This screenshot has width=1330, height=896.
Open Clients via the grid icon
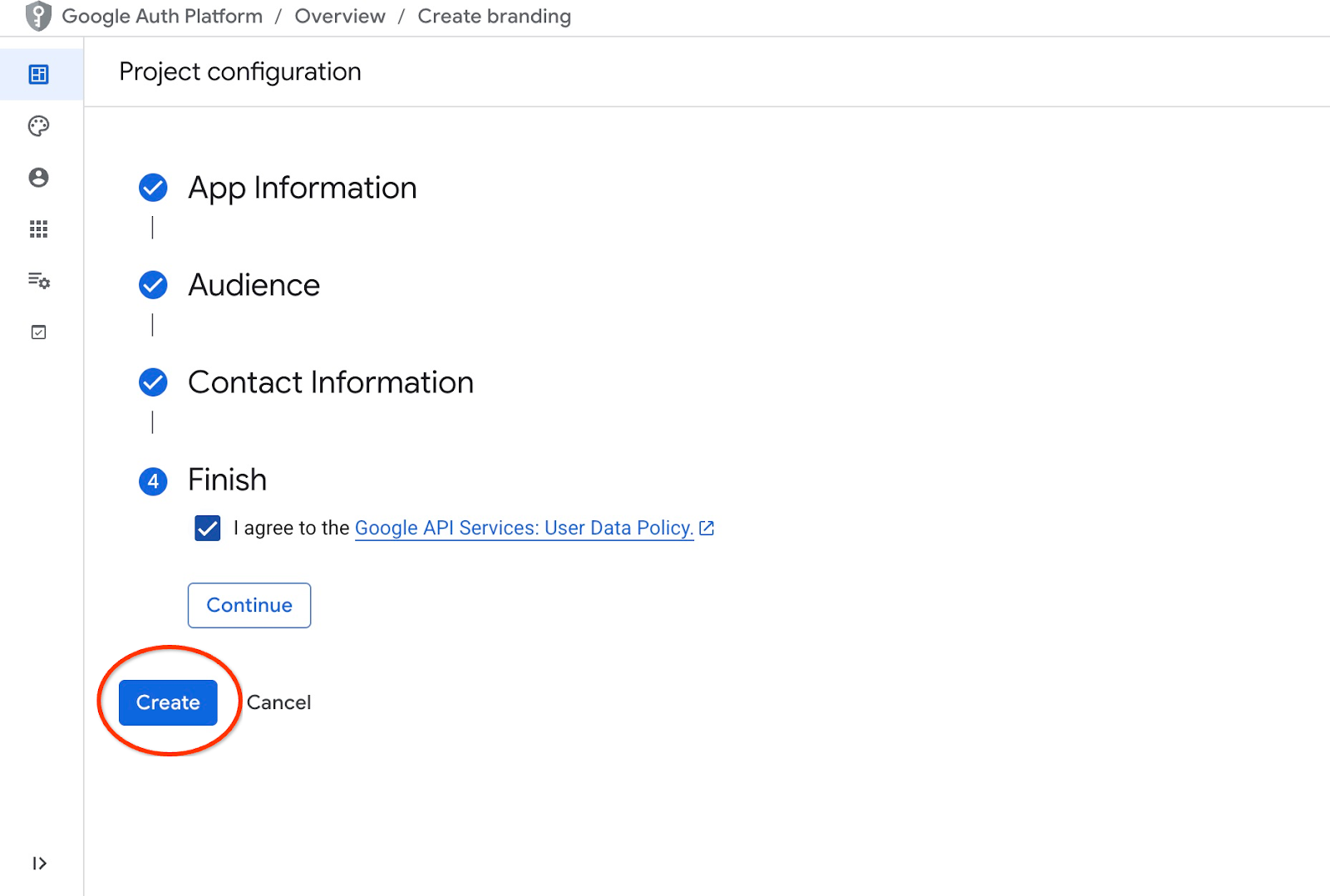(39, 229)
